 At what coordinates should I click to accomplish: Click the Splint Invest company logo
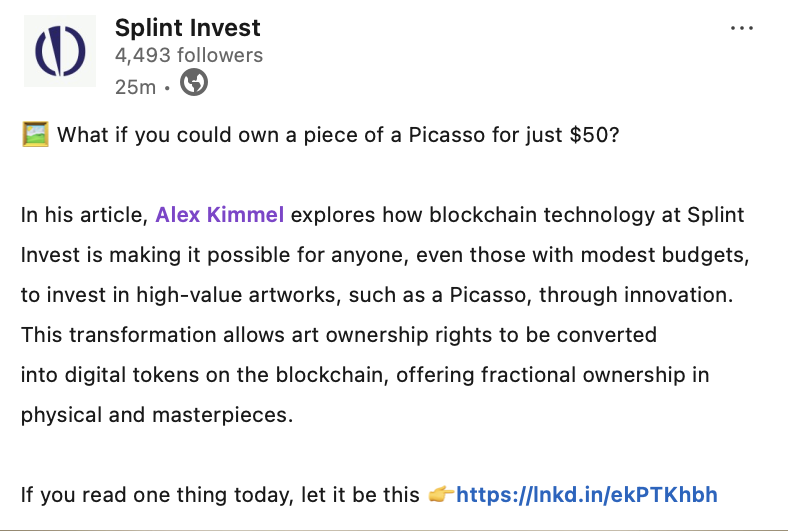click(60, 51)
